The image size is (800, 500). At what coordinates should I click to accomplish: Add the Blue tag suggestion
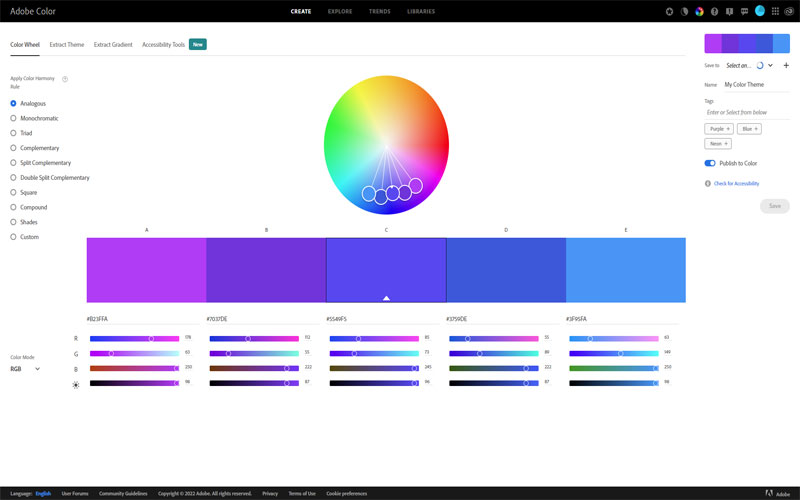click(x=749, y=129)
